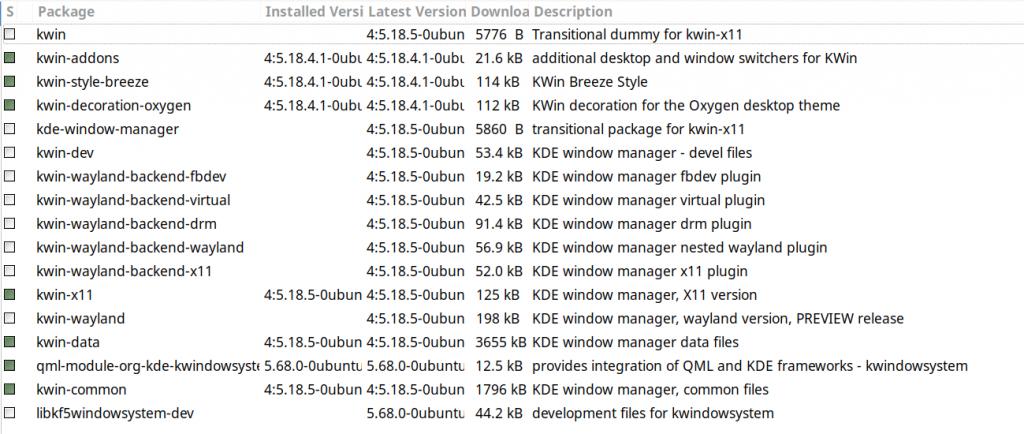The width and height of the screenshot is (1024, 434).
Task: Toggle kwin-data installed status checkbox
Action: point(10,343)
